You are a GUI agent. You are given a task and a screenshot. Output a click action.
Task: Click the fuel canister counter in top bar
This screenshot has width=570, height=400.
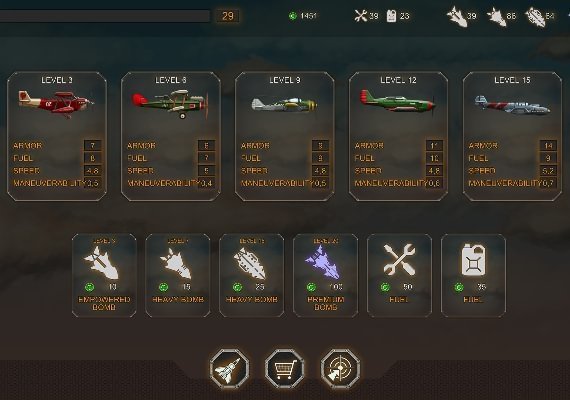pyautogui.click(x=398, y=16)
